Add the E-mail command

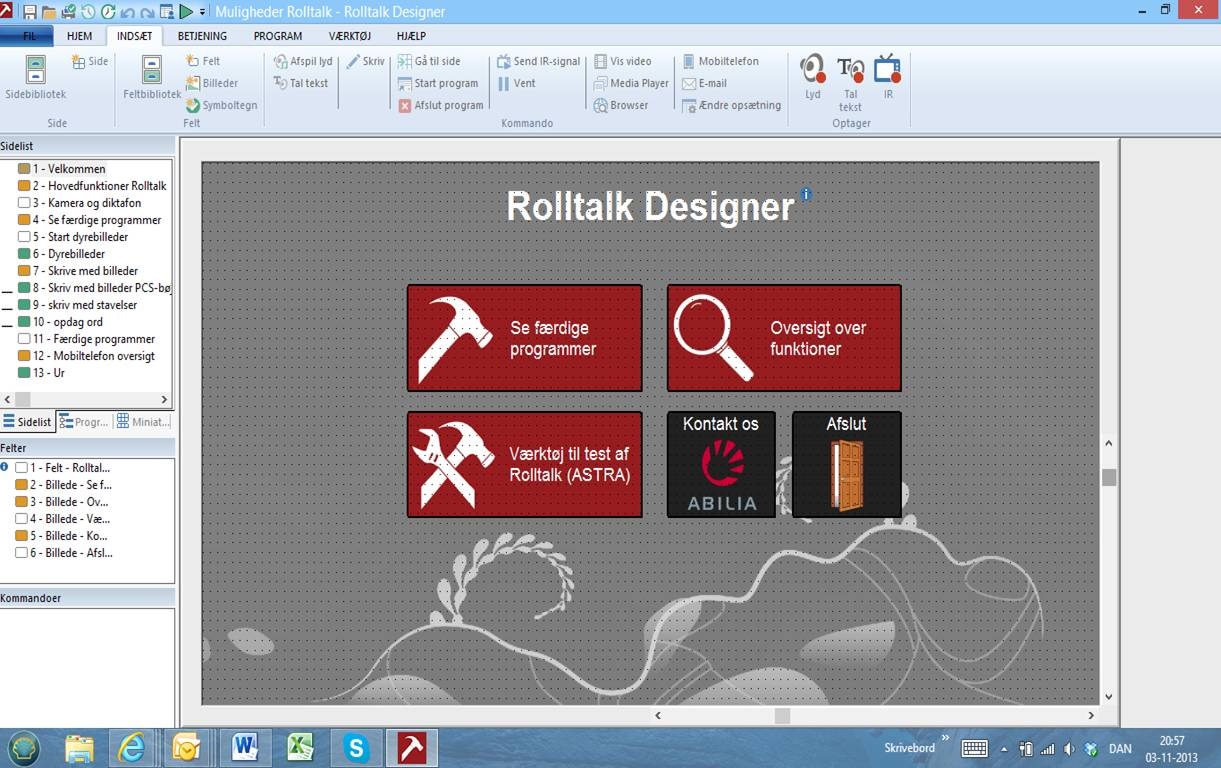tap(704, 83)
